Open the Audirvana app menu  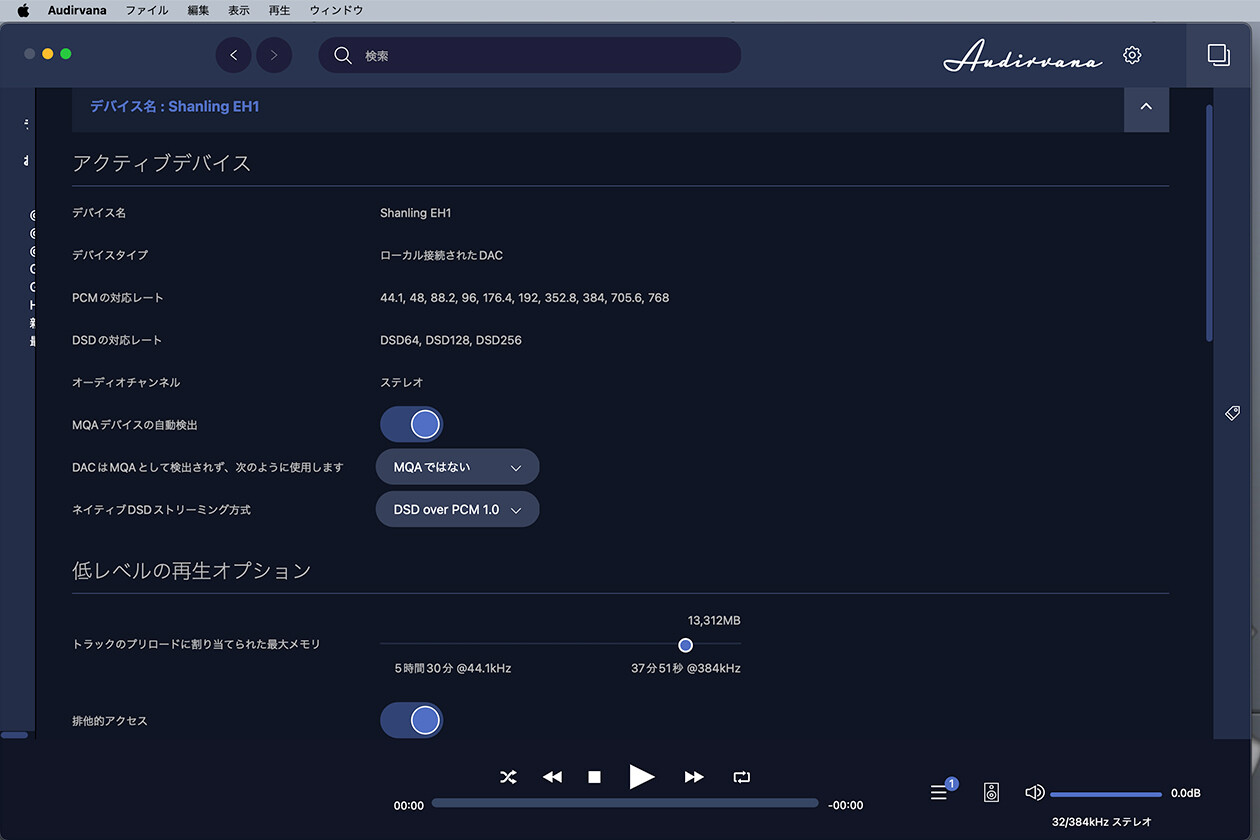77,10
